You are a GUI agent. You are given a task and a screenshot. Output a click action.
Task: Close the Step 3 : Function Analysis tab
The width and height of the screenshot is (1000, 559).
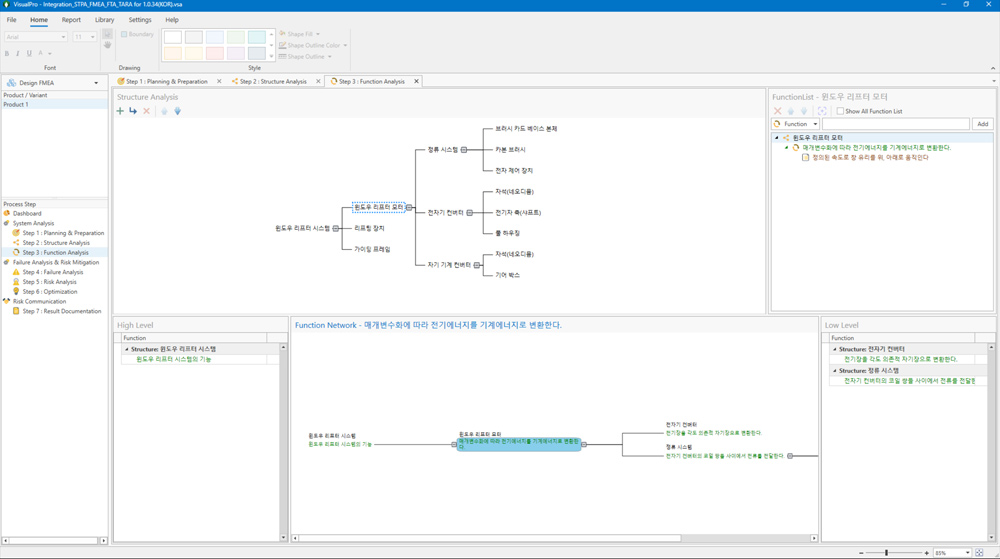click(416, 82)
